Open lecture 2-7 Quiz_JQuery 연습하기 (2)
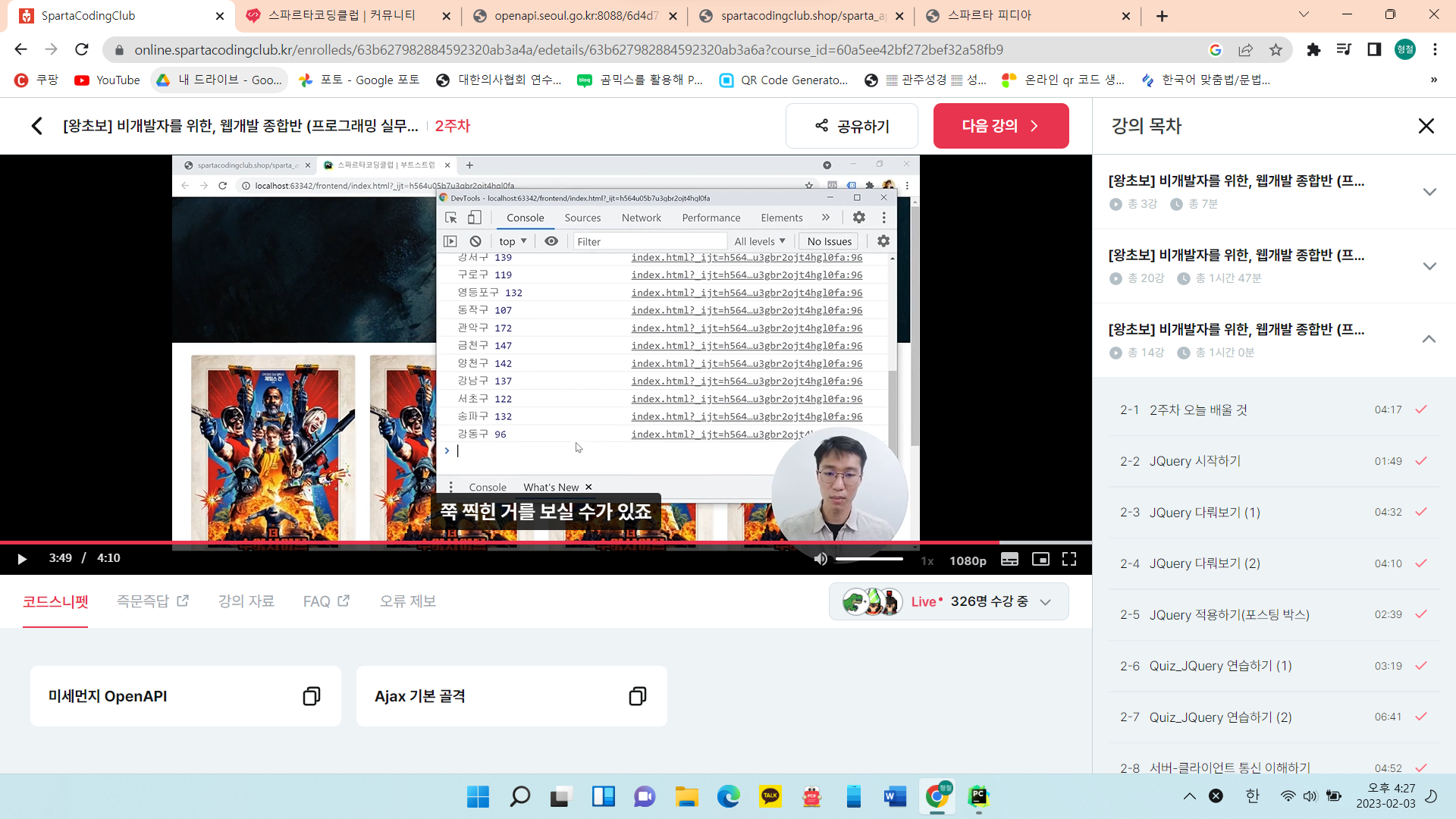The width and height of the screenshot is (1456, 819). click(1274, 717)
